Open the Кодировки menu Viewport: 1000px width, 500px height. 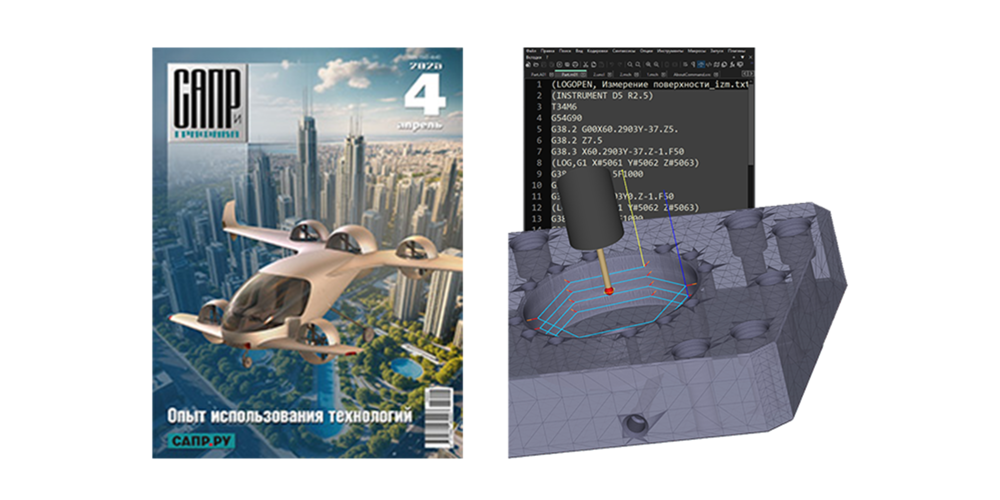tap(597, 49)
